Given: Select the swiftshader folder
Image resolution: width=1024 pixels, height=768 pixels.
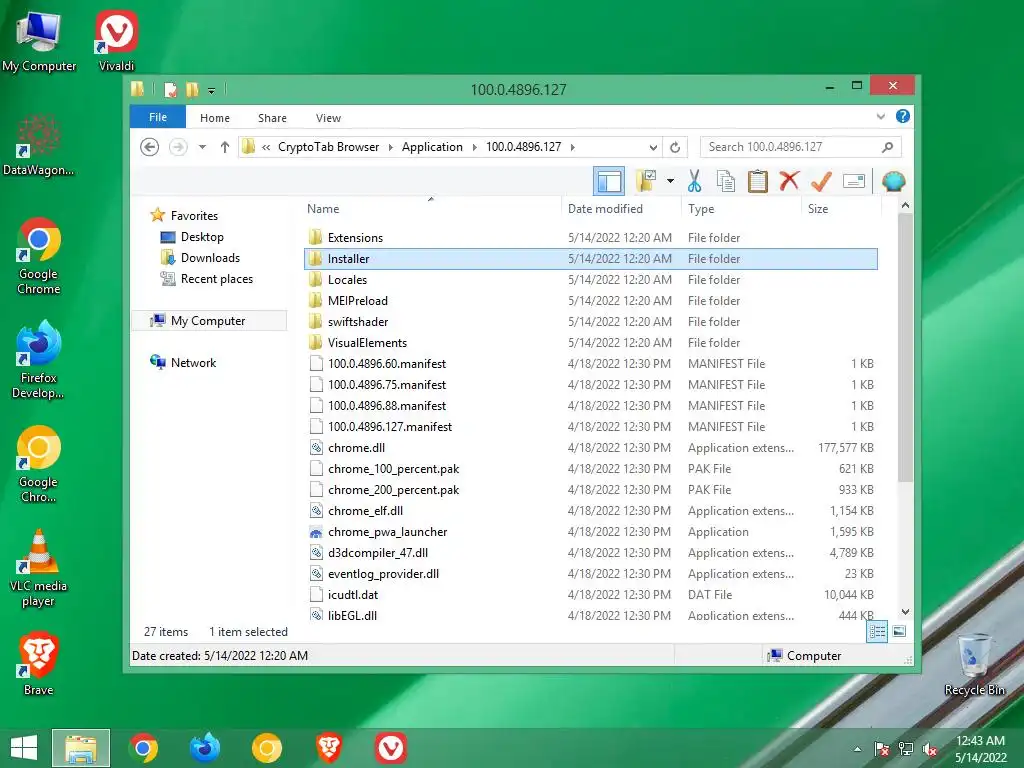Looking at the screenshot, I should (x=358, y=321).
